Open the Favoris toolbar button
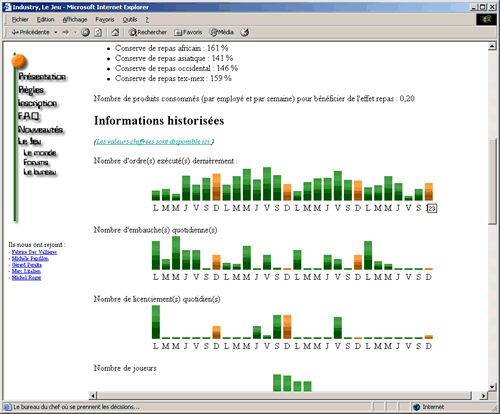The image size is (500, 414). coord(188,32)
